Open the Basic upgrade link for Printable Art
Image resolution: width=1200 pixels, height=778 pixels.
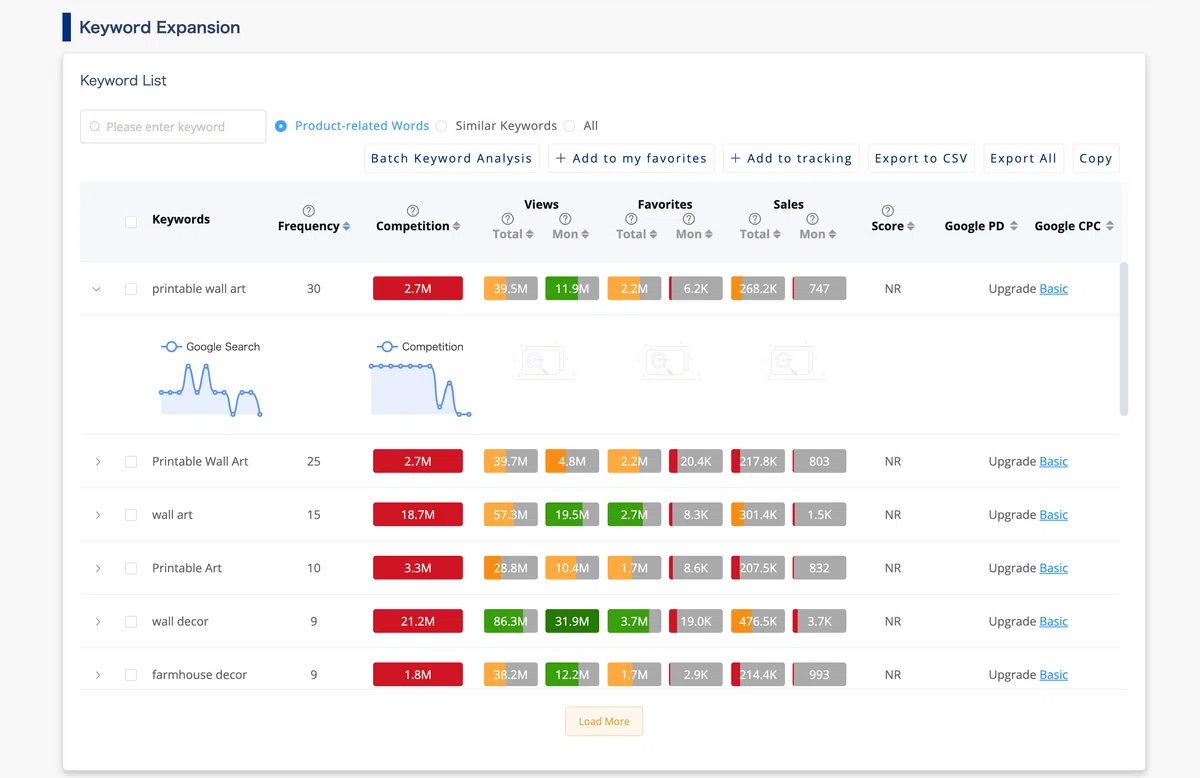point(1053,568)
